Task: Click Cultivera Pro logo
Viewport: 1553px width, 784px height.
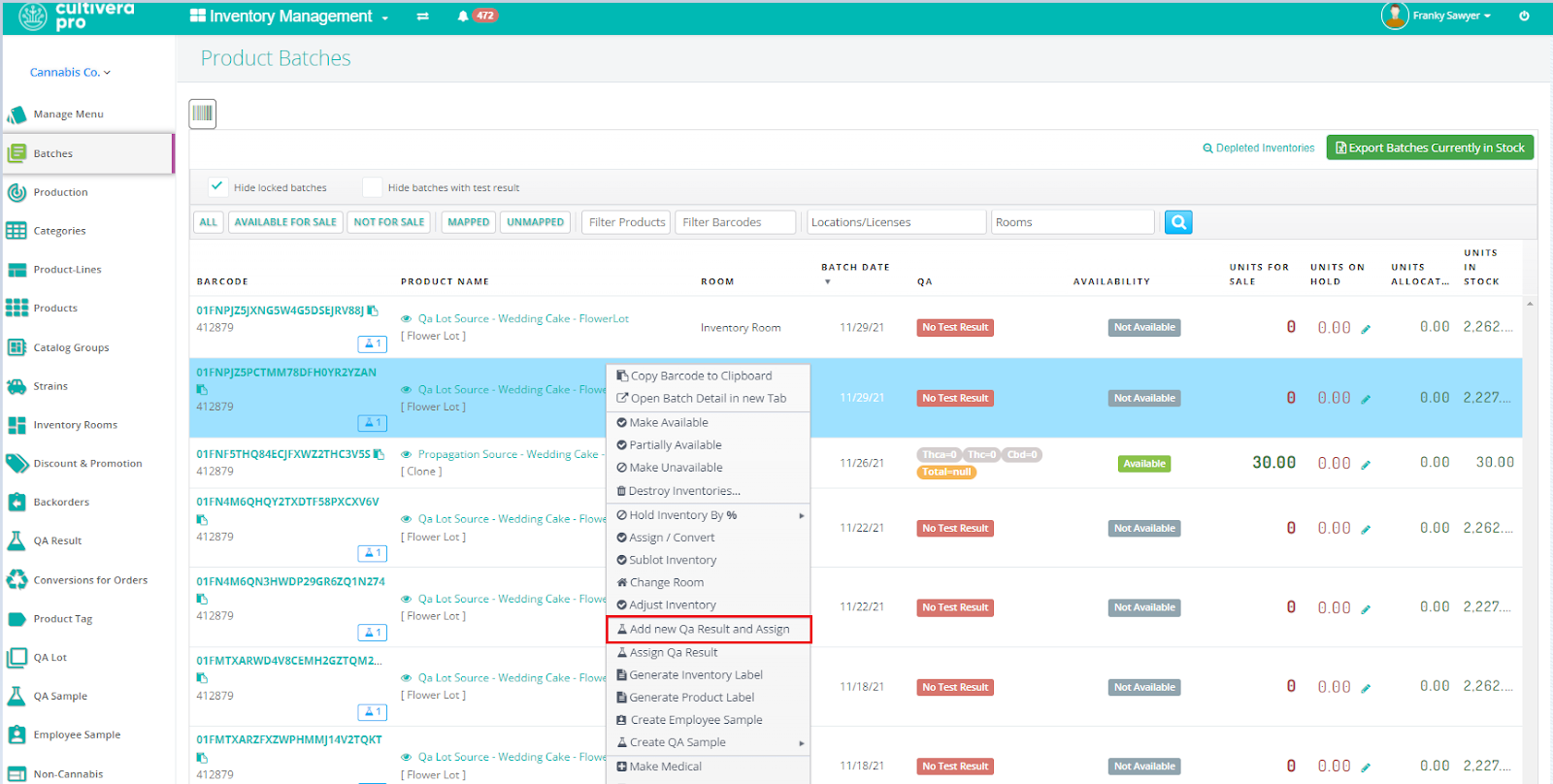Action: point(76,16)
